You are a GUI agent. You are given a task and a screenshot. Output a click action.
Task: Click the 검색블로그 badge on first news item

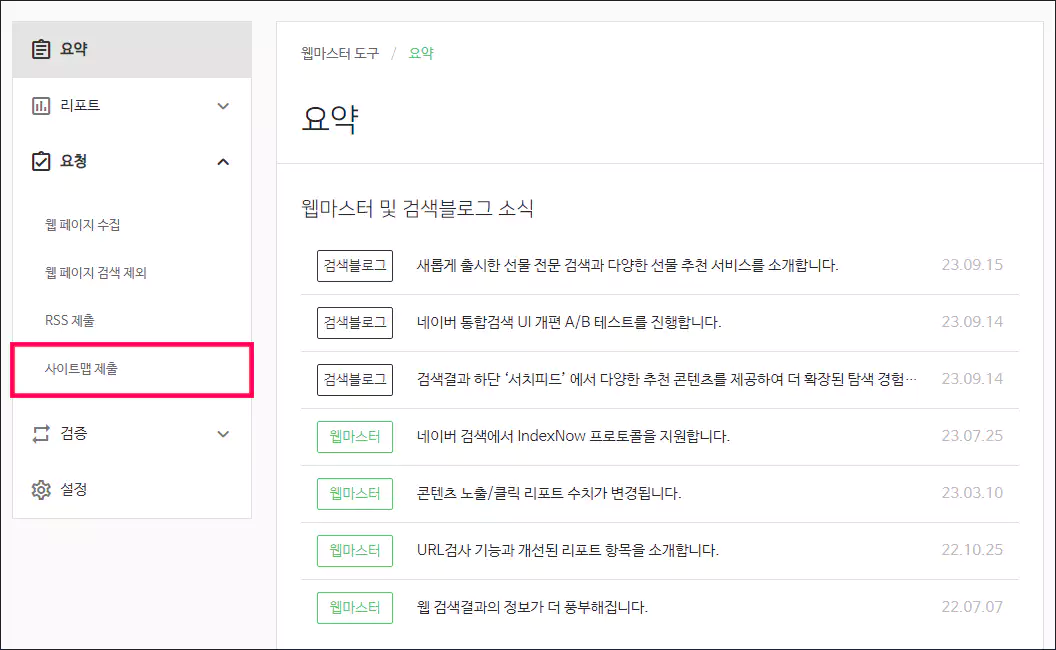[x=355, y=265]
